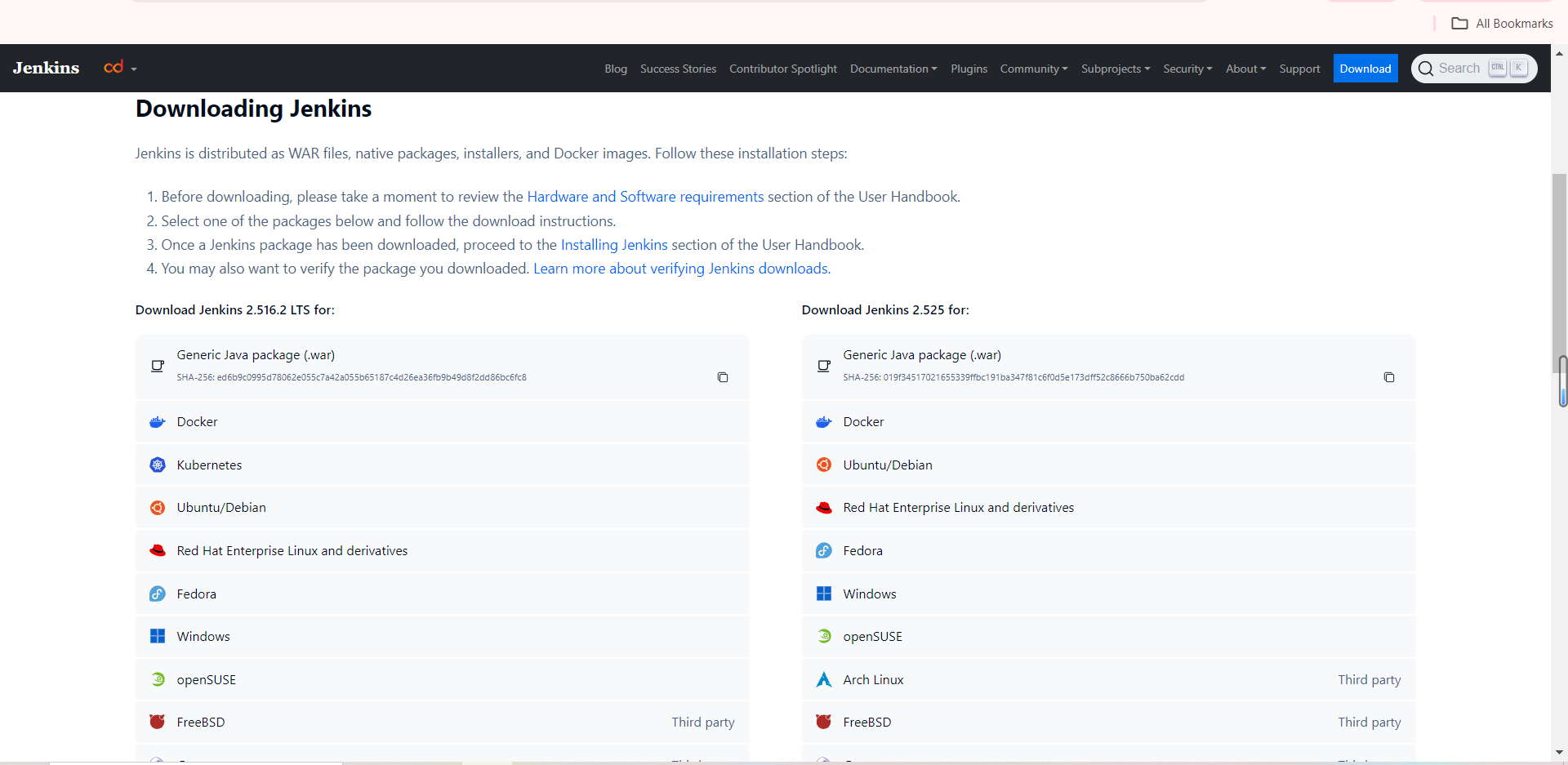Open the Plugins page
Image resolution: width=1568 pixels, height=765 pixels.
click(x=969, y=69)
